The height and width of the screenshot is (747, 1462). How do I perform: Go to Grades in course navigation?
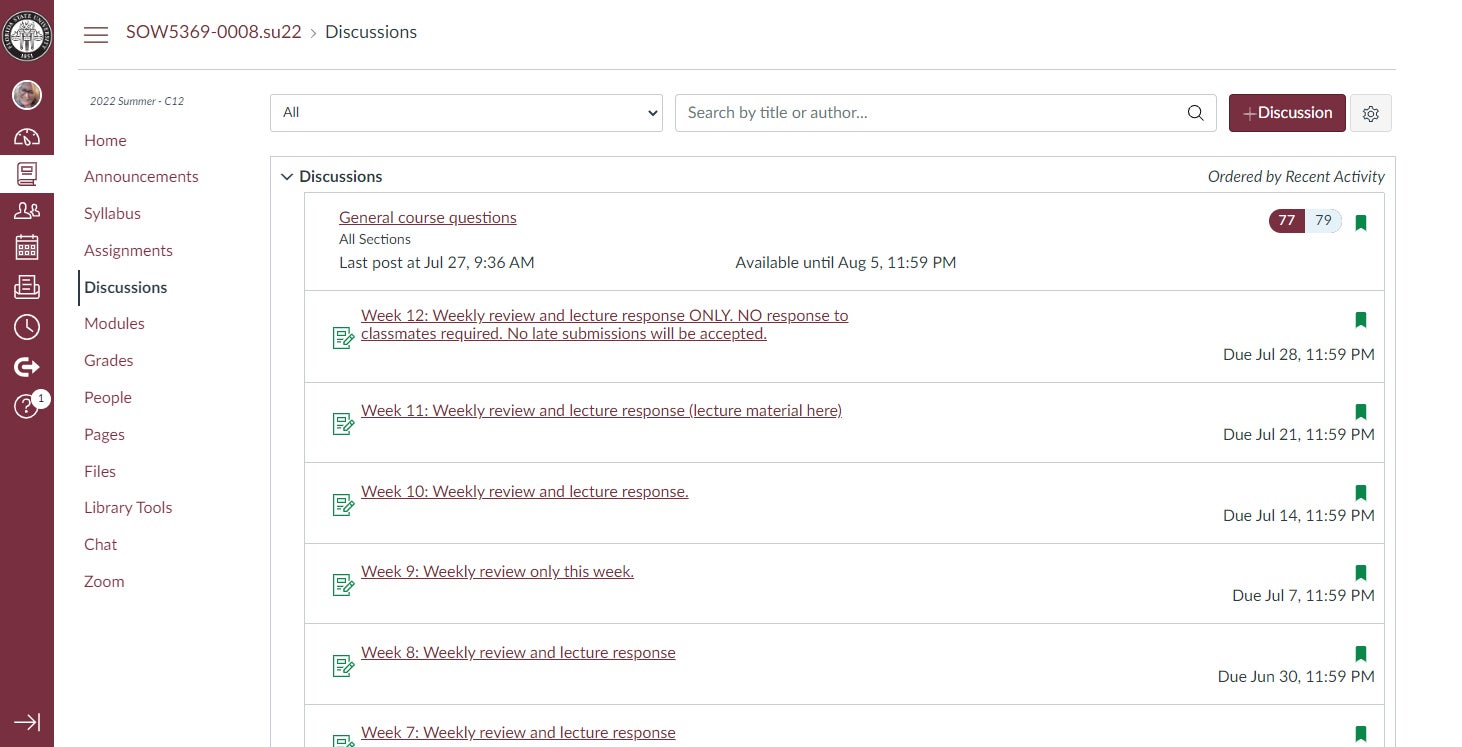tap(108, 360)
